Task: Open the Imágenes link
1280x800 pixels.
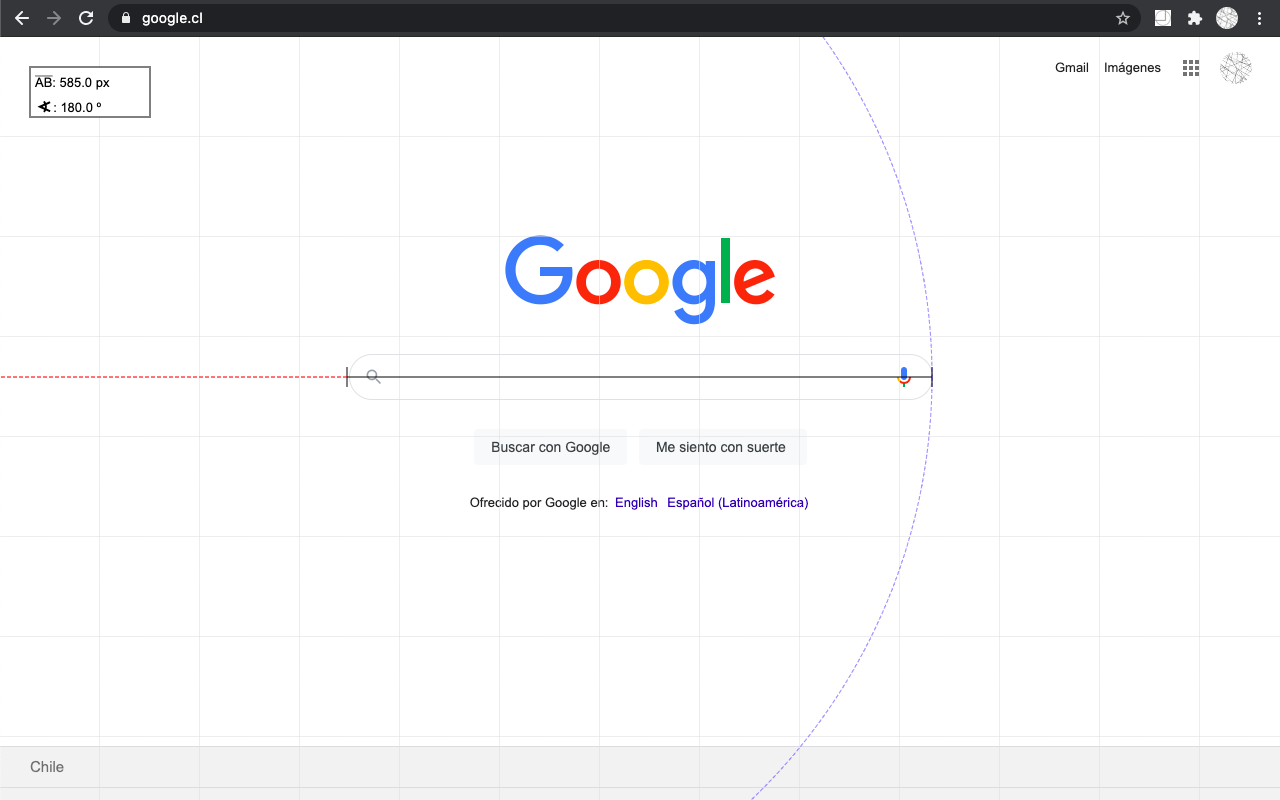Action: 1132,68
